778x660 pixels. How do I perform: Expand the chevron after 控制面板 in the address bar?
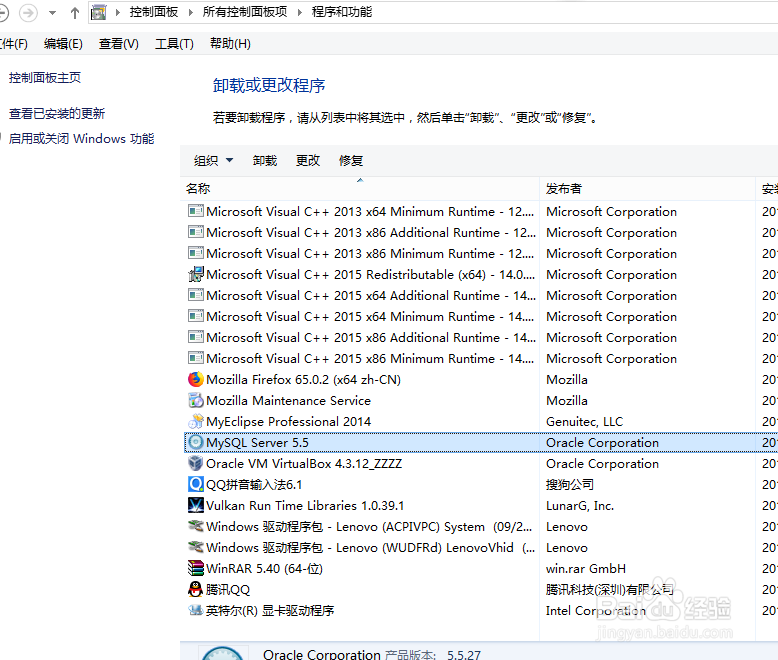point(191,12)
